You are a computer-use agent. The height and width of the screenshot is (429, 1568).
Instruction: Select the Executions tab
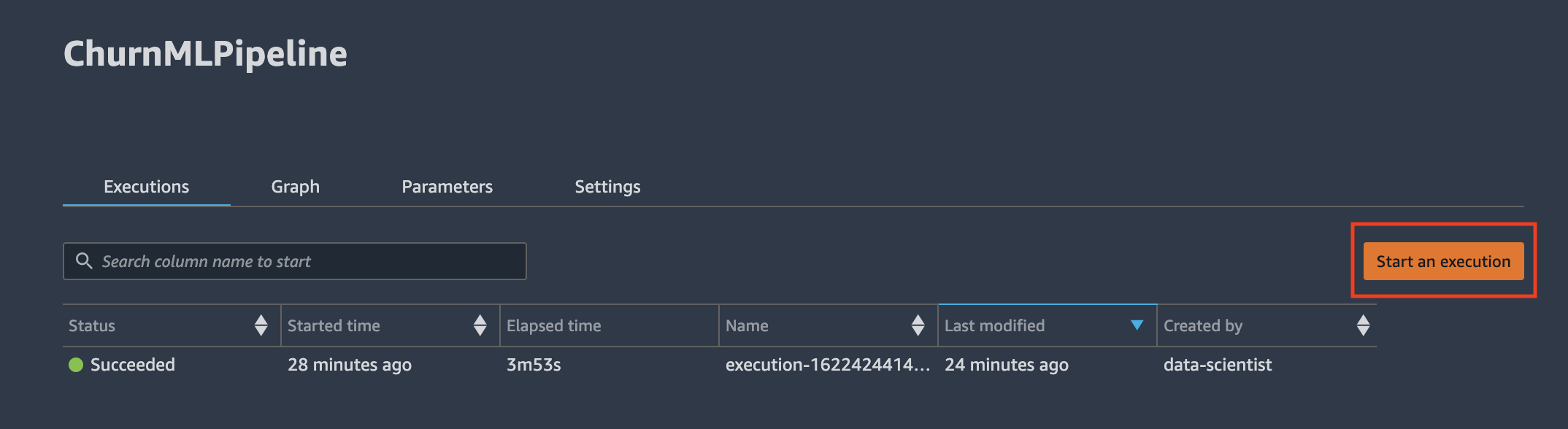tap(146, 187)
